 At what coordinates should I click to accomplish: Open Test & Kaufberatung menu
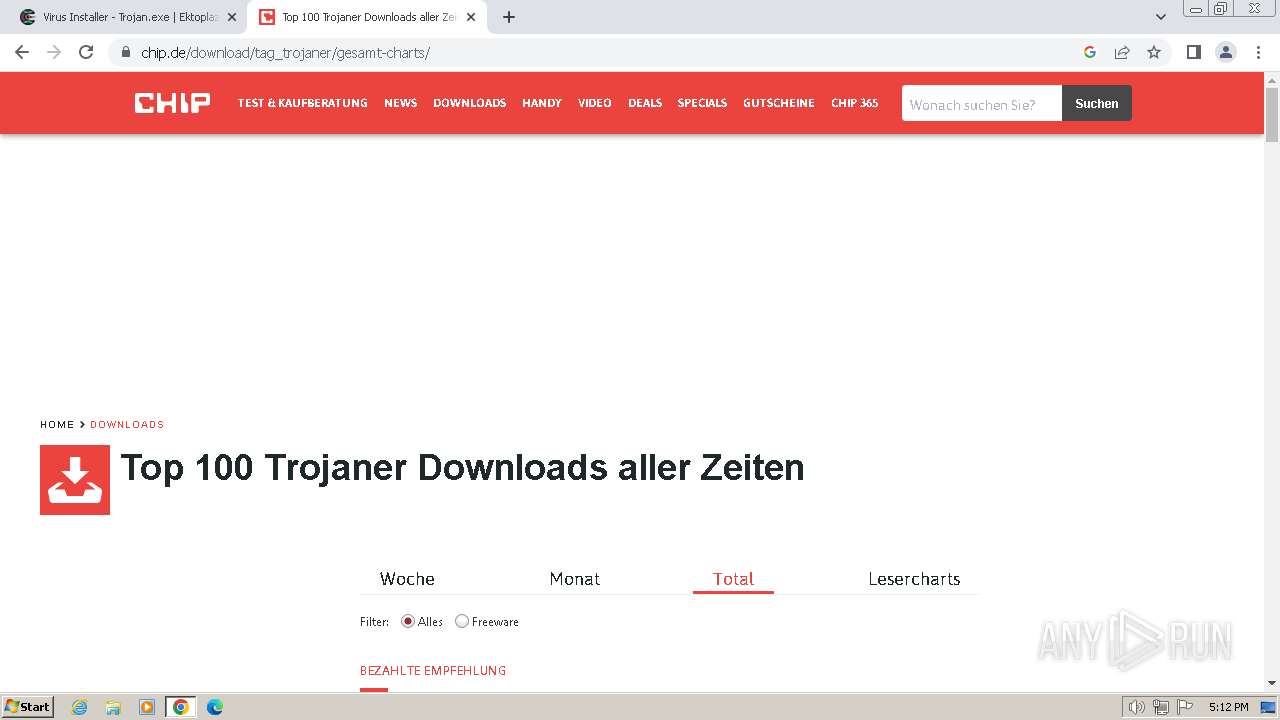(x=302, y=103)
